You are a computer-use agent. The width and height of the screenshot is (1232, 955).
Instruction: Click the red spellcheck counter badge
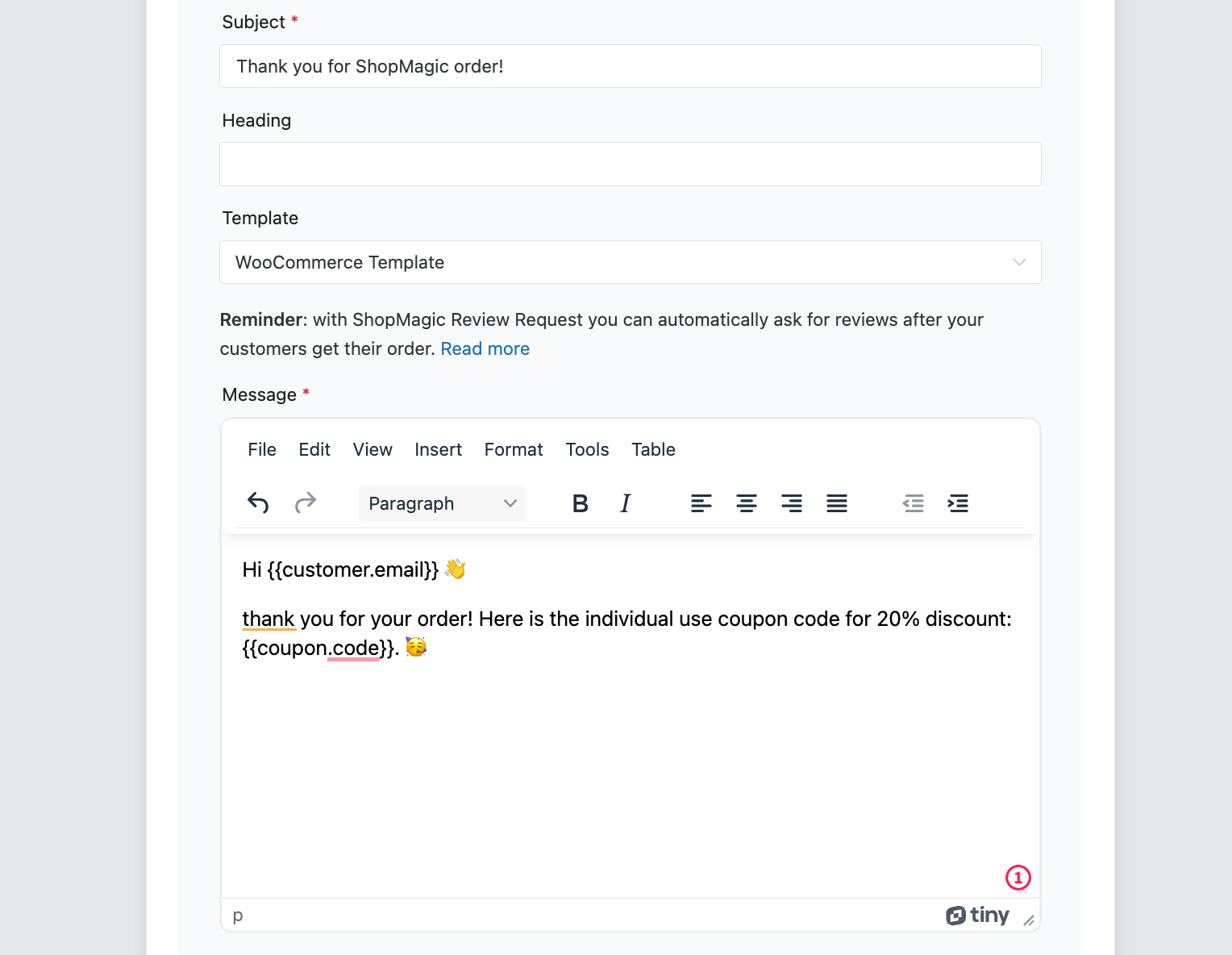point(1018,878)
